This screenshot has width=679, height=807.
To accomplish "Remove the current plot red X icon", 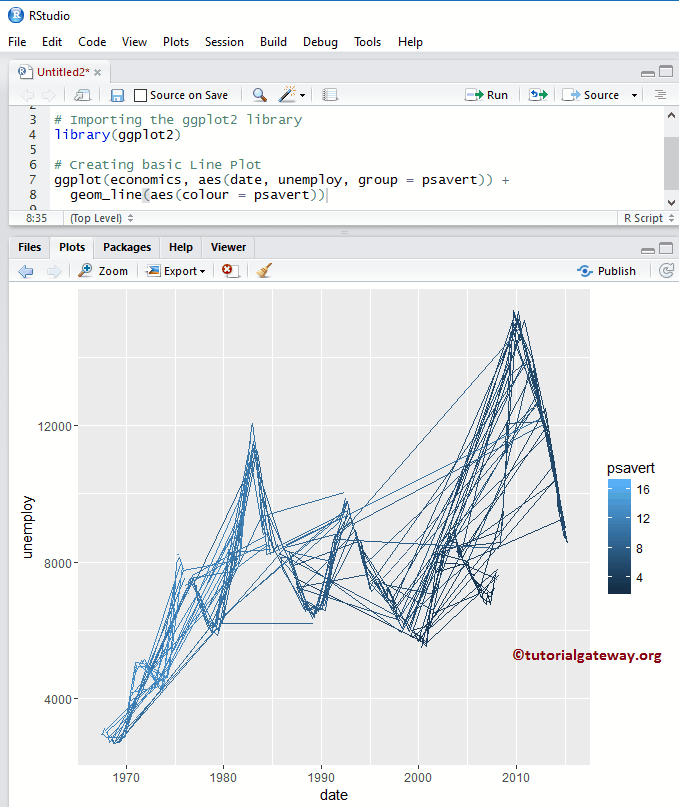I will (230, 271).
